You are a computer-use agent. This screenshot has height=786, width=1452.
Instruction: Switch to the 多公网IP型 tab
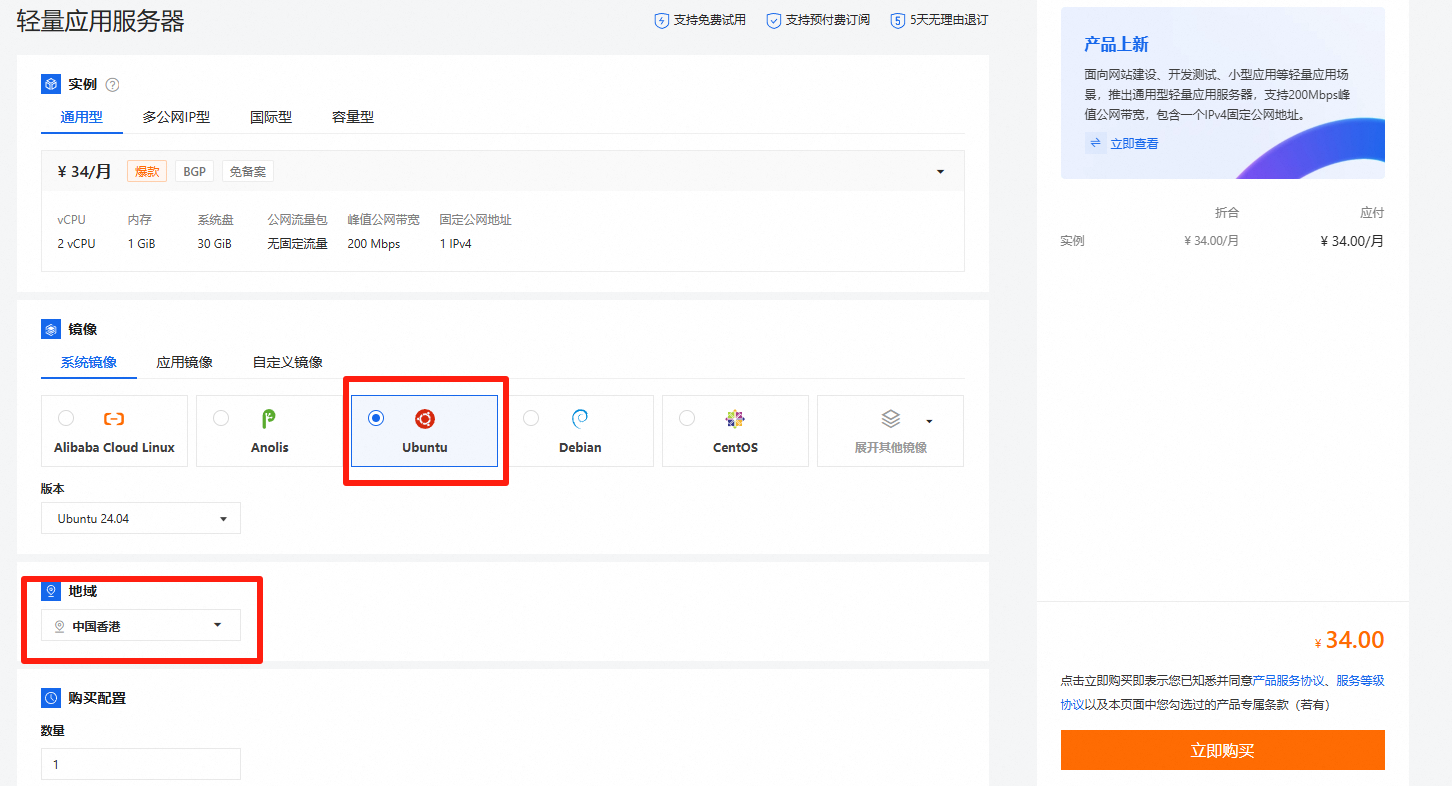point(176,117)
